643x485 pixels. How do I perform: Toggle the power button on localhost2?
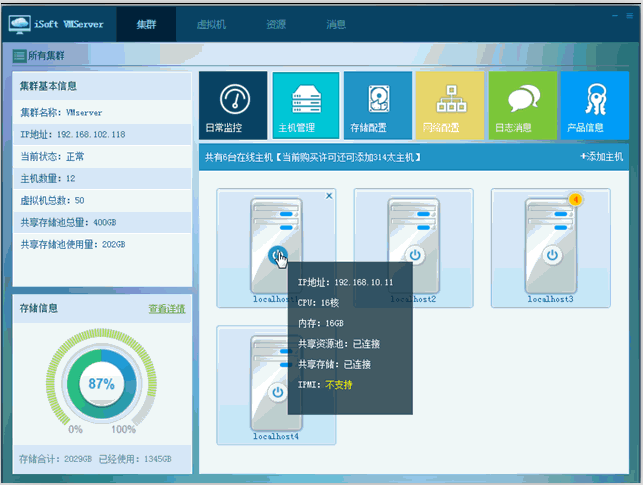415,255
